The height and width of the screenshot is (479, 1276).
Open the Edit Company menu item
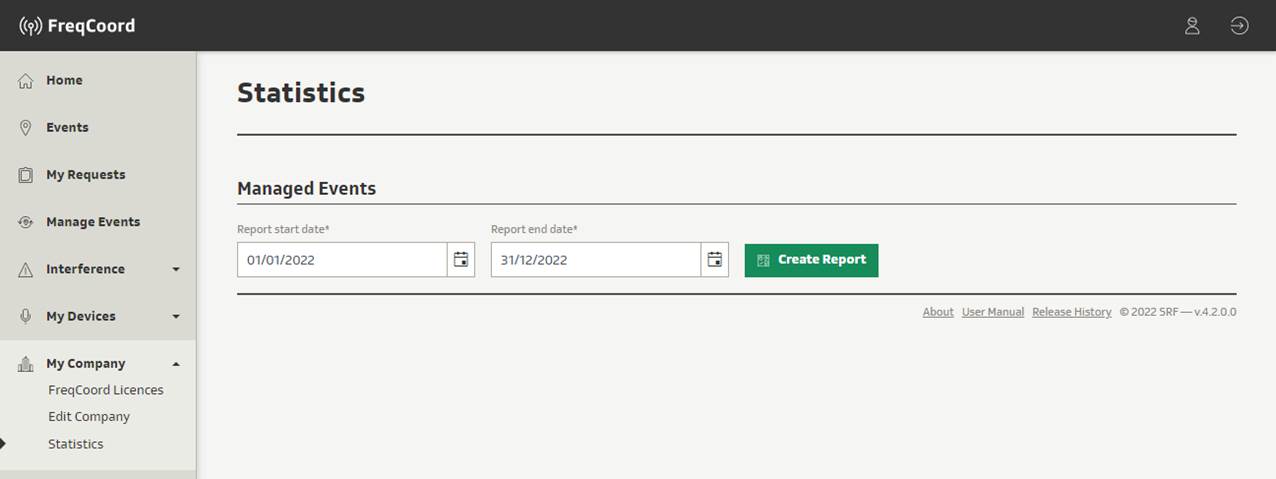(x=89, y=417)
